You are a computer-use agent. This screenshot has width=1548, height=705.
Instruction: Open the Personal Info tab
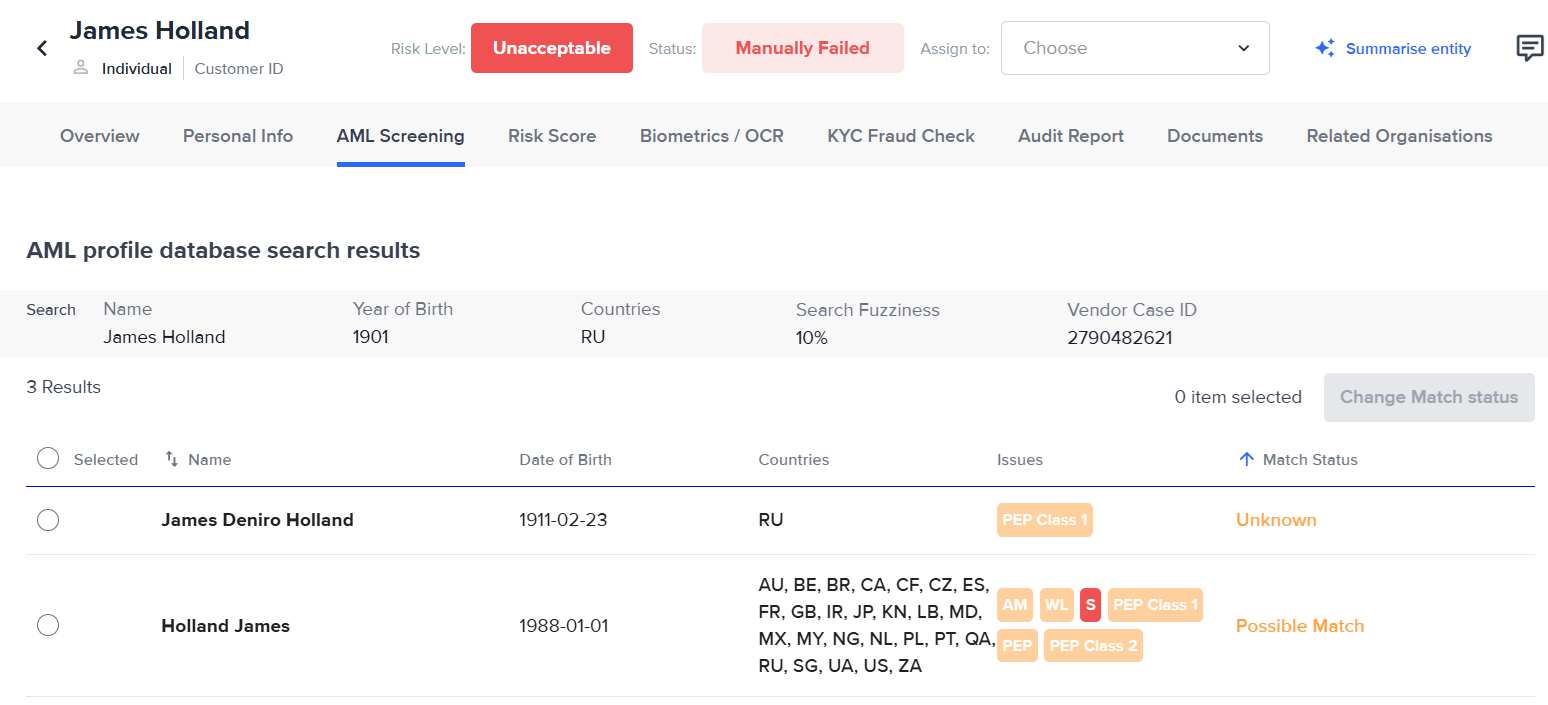click(x=238, y=136)
